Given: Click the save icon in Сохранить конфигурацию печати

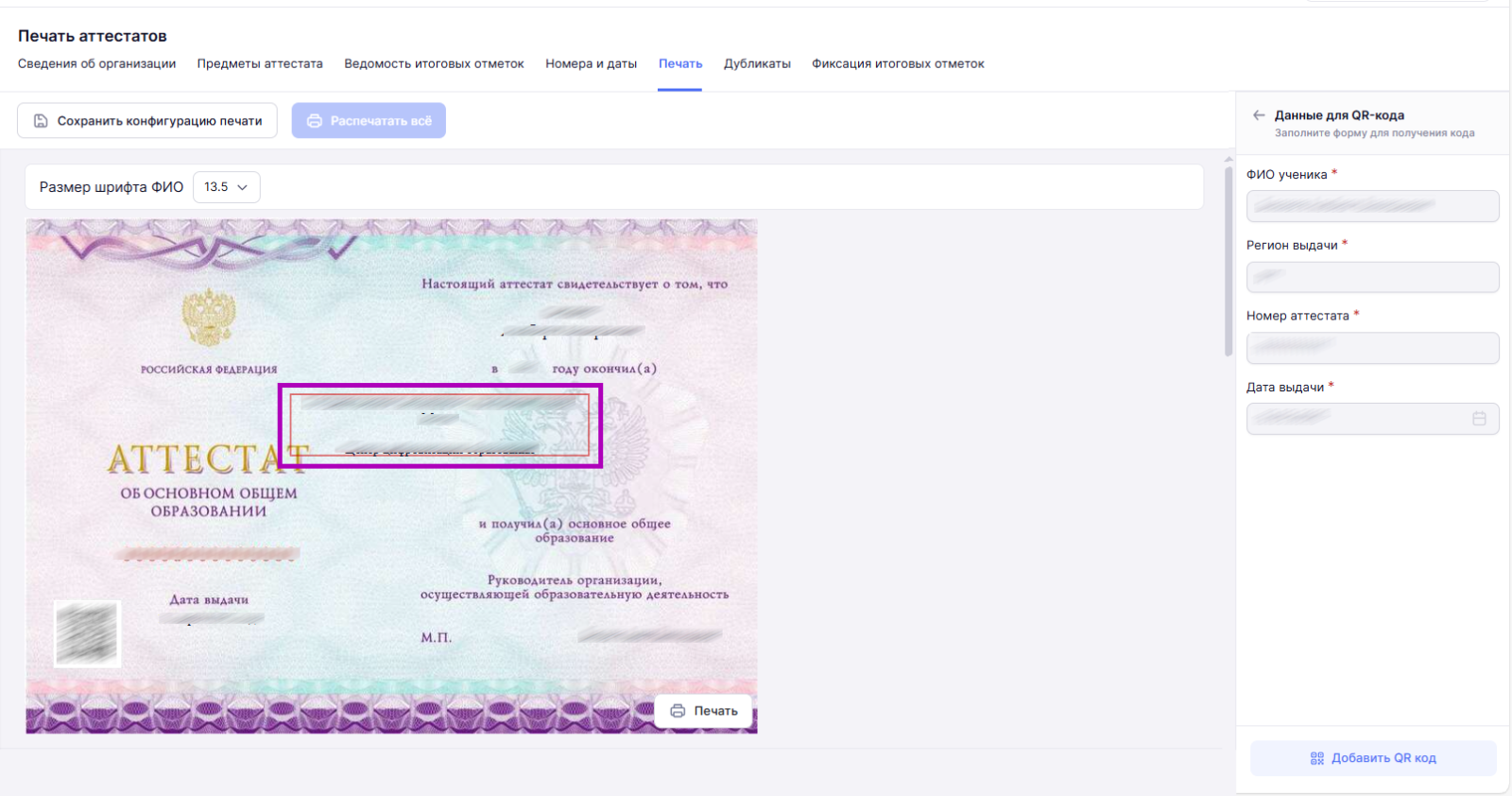Looking at the screenshot, I should click(x=41, y=121).
